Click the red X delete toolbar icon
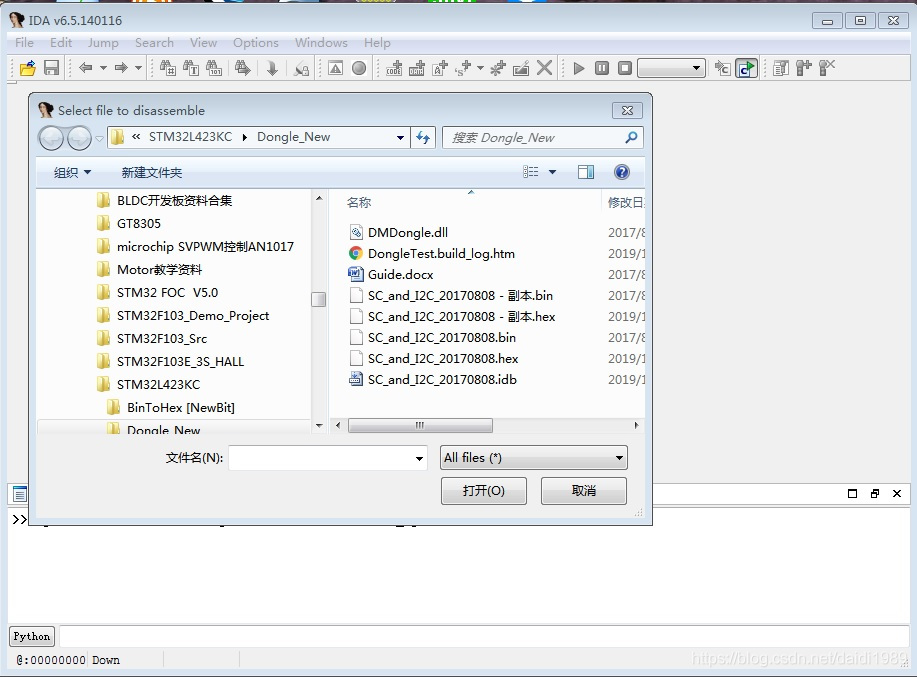The image size is (917, 677). pyautogui.click(x=544, y=68)
